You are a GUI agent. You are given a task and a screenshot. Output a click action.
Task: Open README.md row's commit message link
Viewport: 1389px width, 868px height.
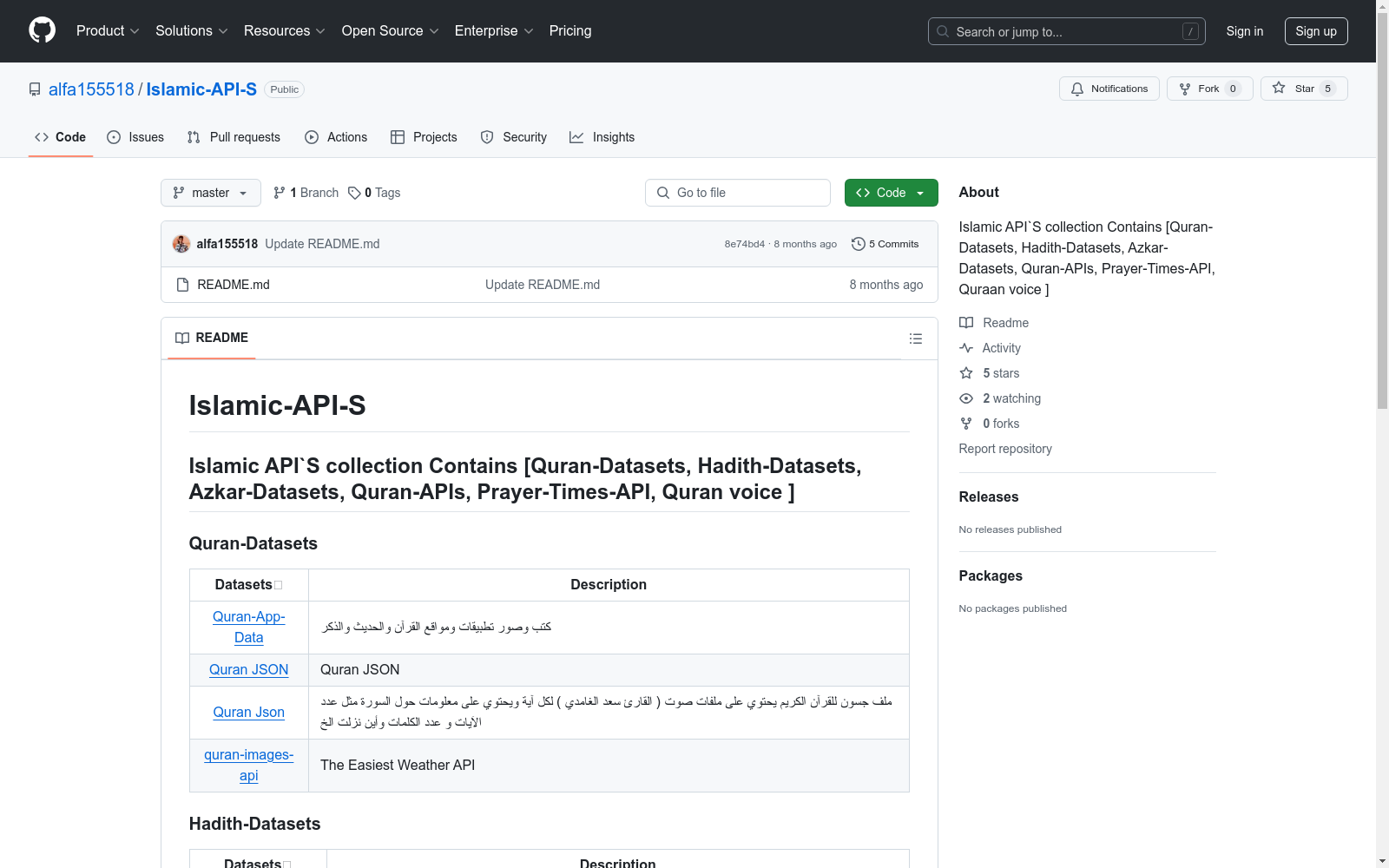(x=543, y=285)
